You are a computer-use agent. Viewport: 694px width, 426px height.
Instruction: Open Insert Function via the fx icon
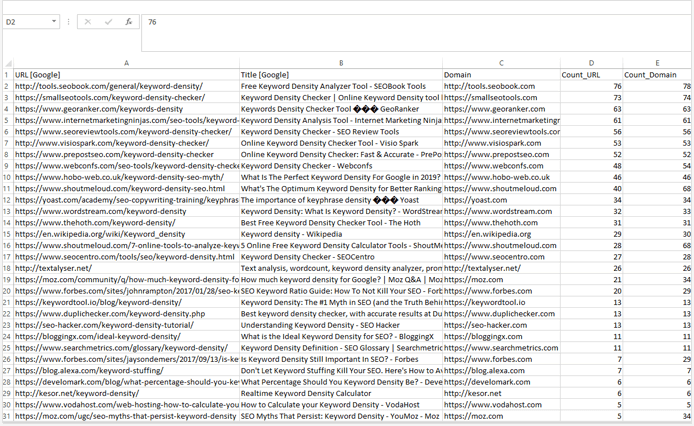[128, 22]
